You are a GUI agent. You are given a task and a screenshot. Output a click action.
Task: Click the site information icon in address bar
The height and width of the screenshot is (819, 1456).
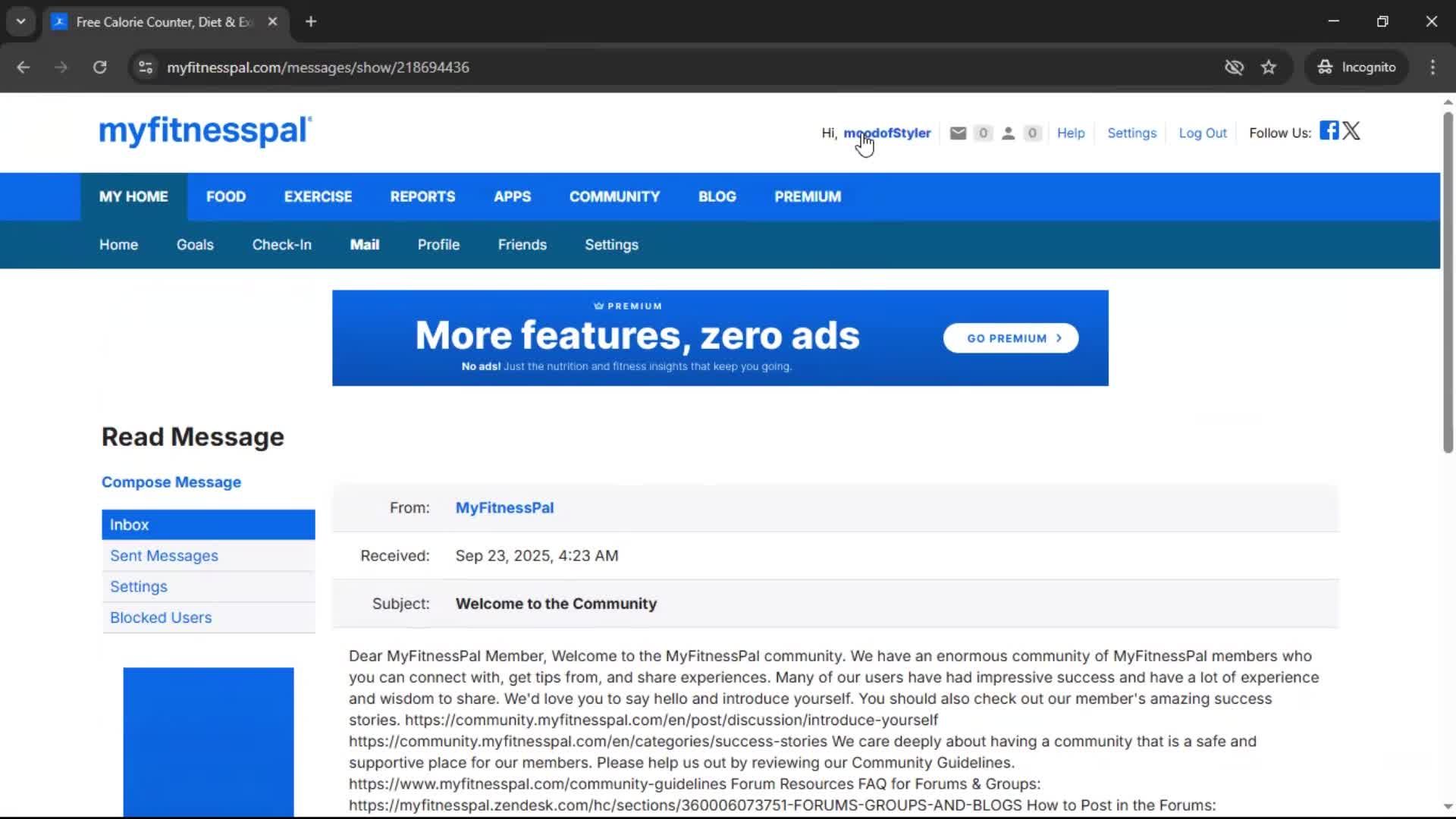(x=146, y=67)
